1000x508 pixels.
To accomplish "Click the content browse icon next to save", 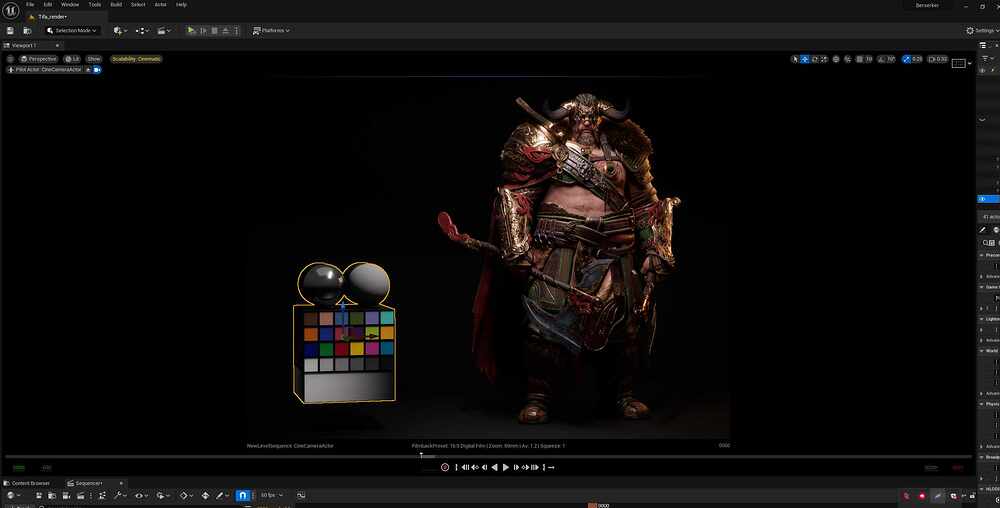I will coord(27,31).
